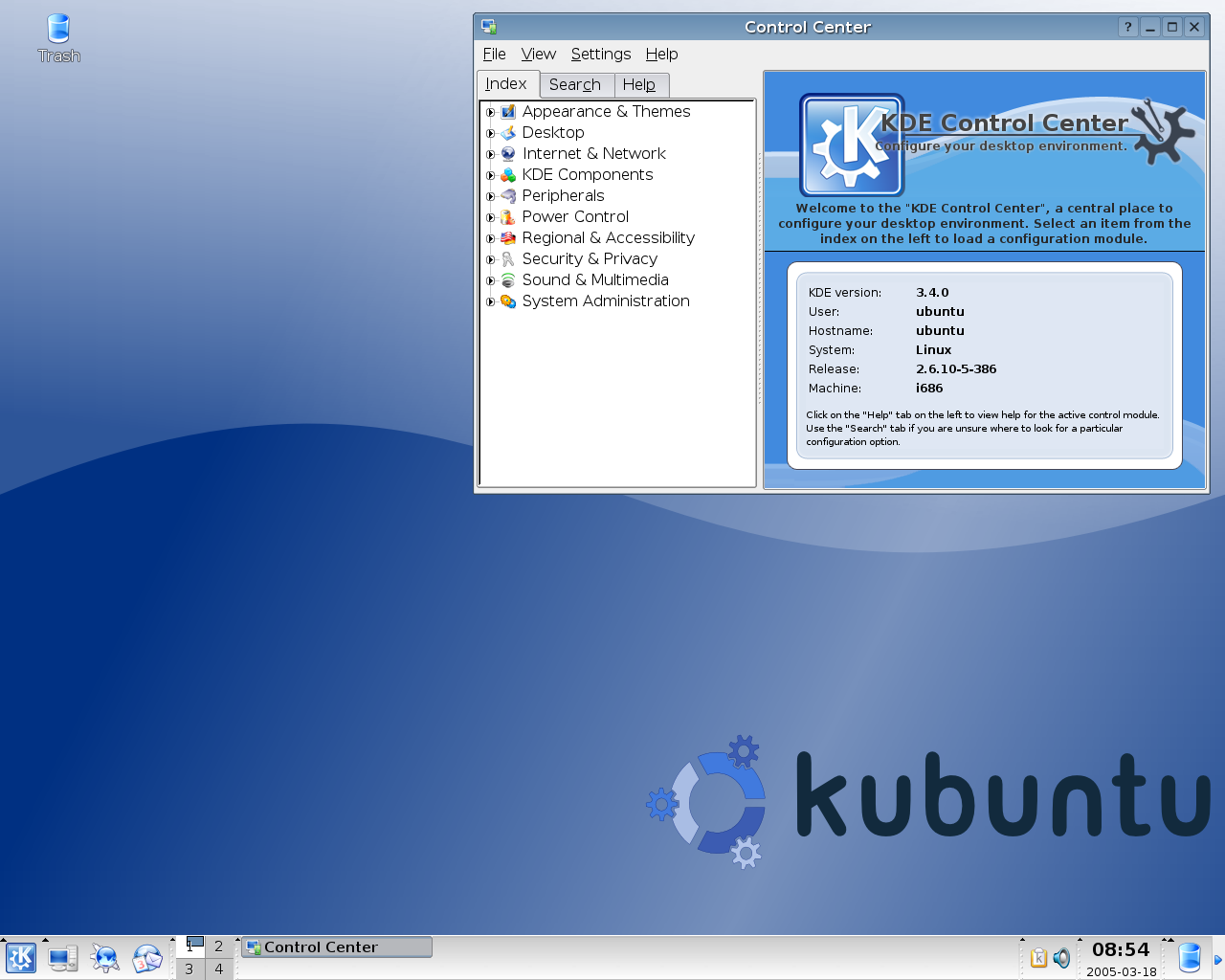Expand the Appearance & Themes tree node
This screenshot has width=1225, height=980.
tap(490, 112)
